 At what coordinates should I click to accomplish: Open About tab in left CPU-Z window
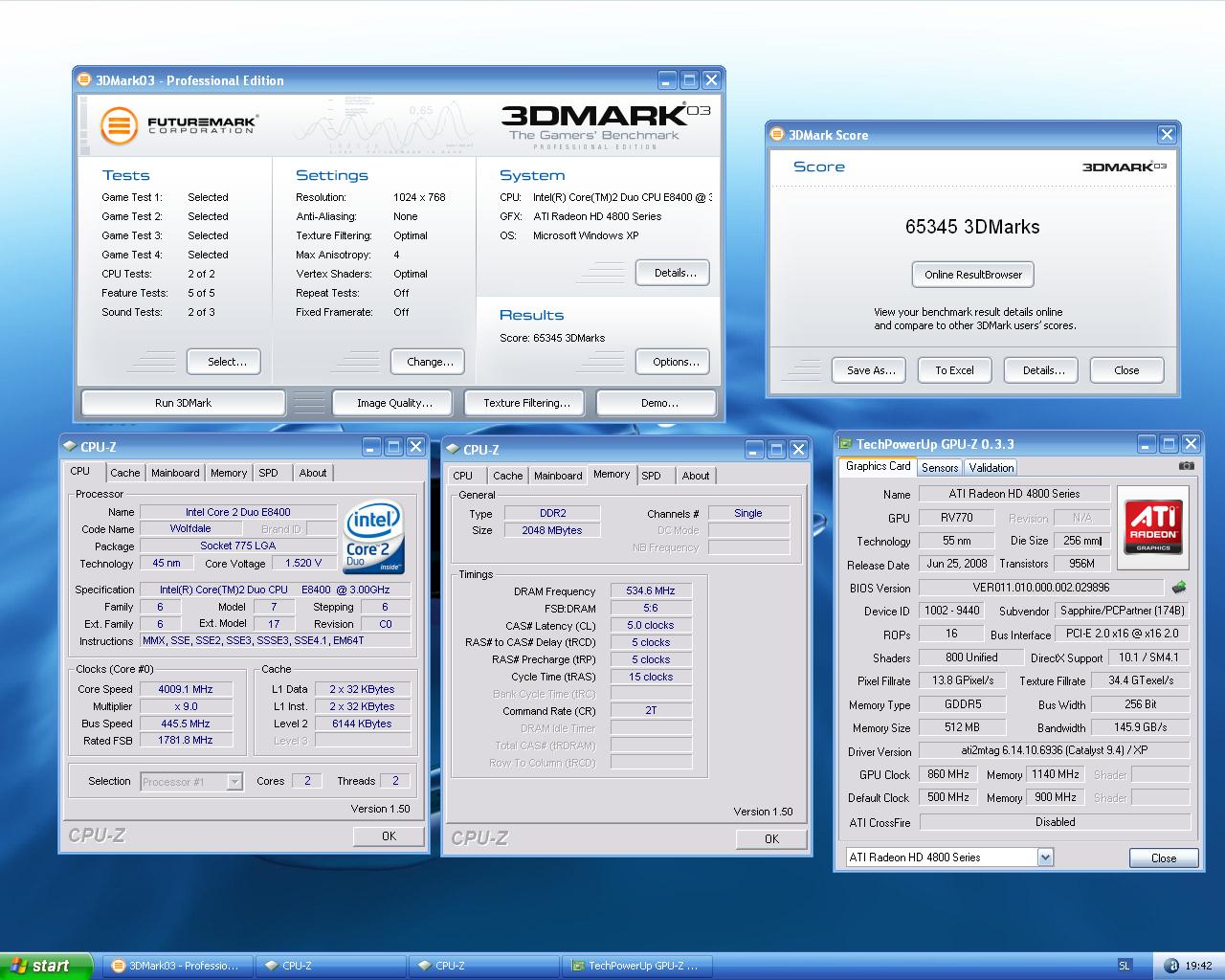click(312, 473)
